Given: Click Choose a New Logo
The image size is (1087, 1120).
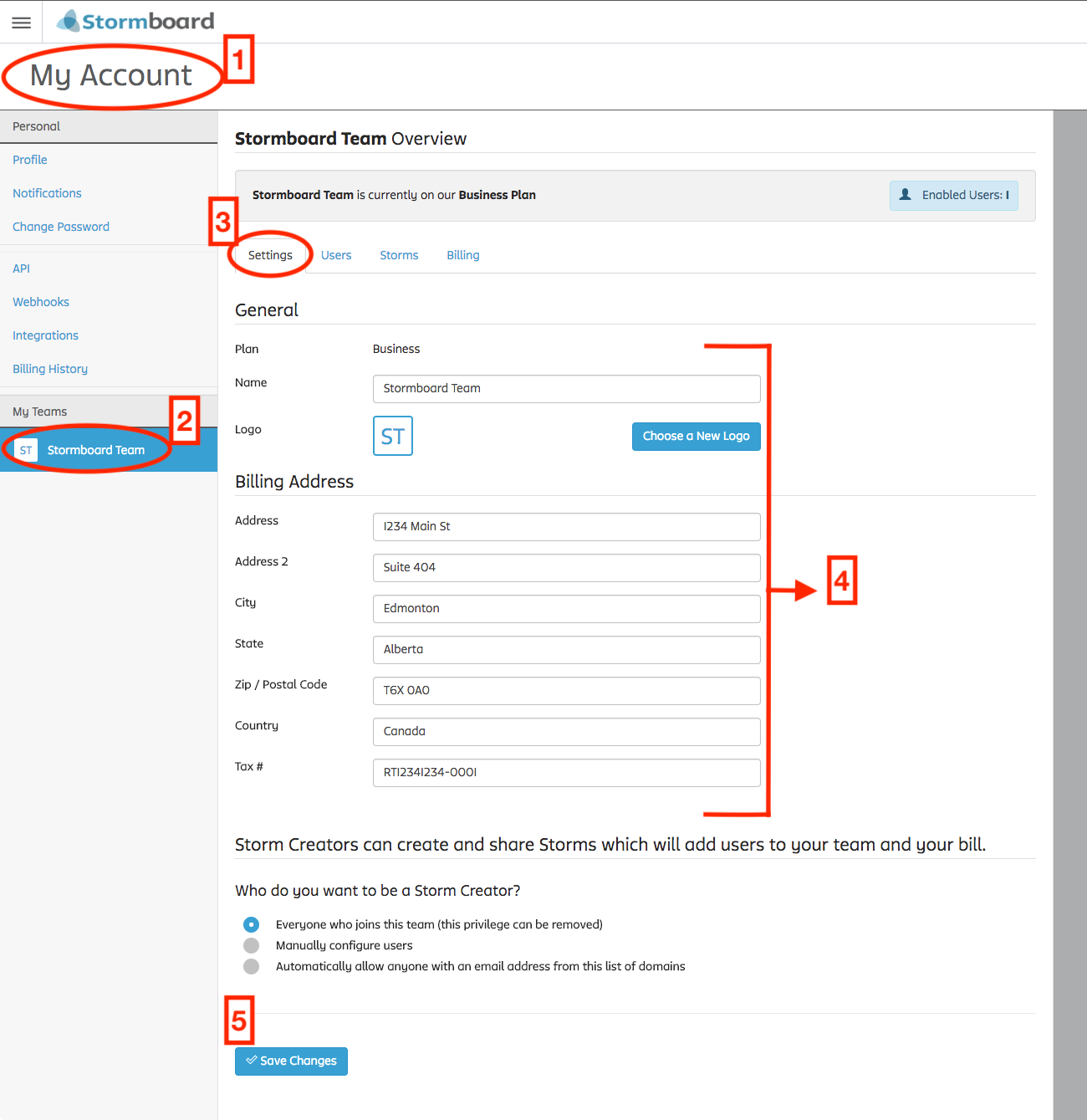Looking at the screenshot, I should point(697,436).
